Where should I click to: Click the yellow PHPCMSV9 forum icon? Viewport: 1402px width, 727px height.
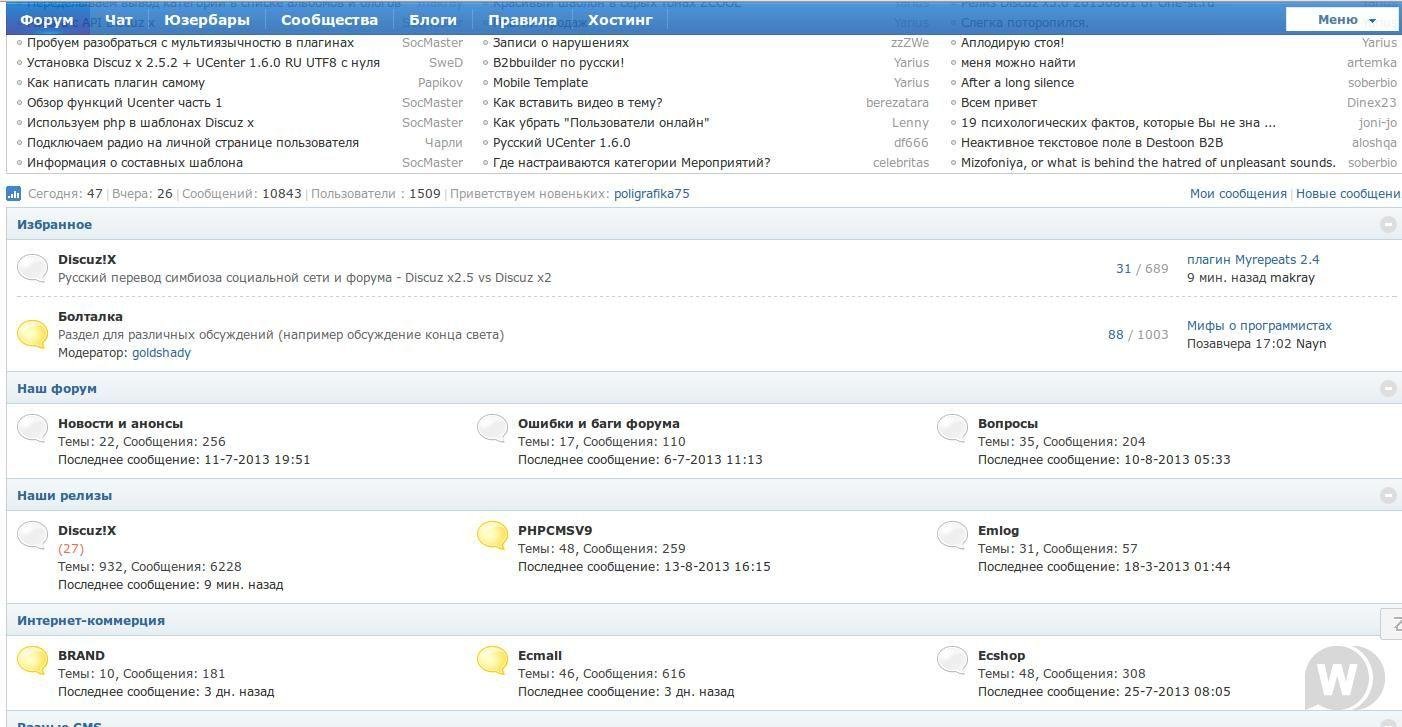[x=492, y=536]
